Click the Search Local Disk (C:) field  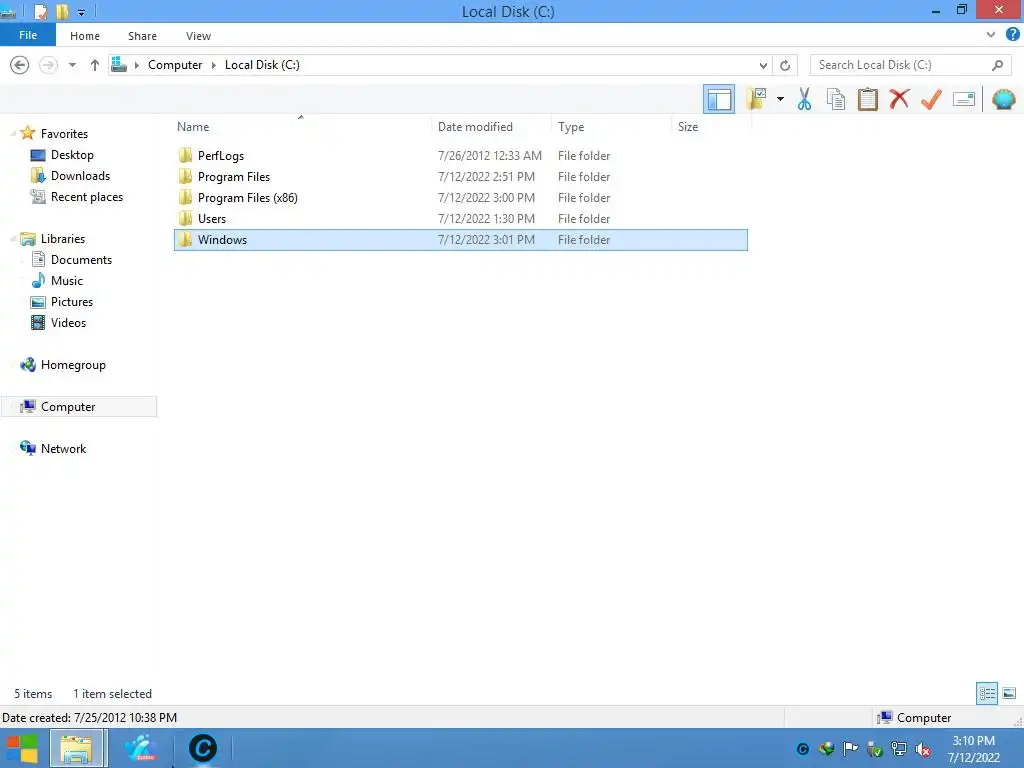click(x=901, y=65)
